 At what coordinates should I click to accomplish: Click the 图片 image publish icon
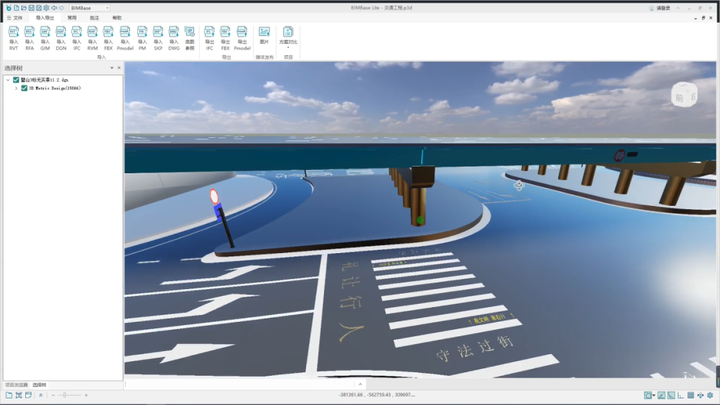pos(264,37)
